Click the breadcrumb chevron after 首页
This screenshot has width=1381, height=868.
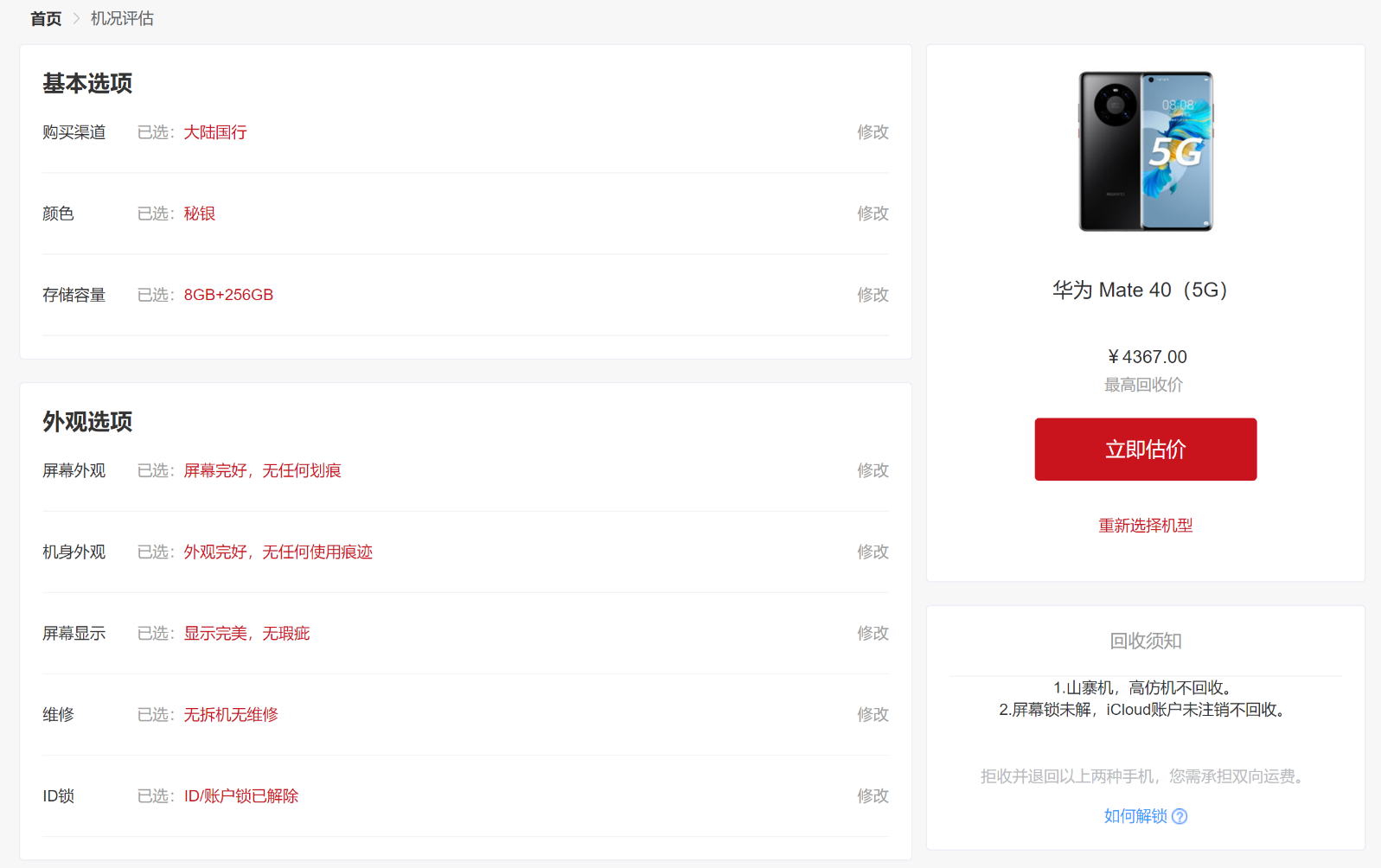tap(76, 18)
